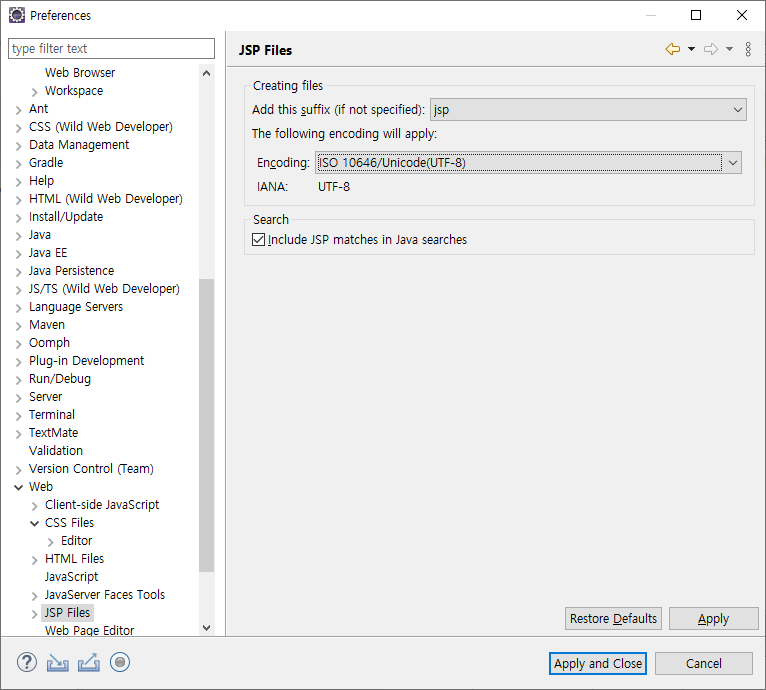Click the Export preferences icon
Screen dimensions: 766x690
pos(89,663)
